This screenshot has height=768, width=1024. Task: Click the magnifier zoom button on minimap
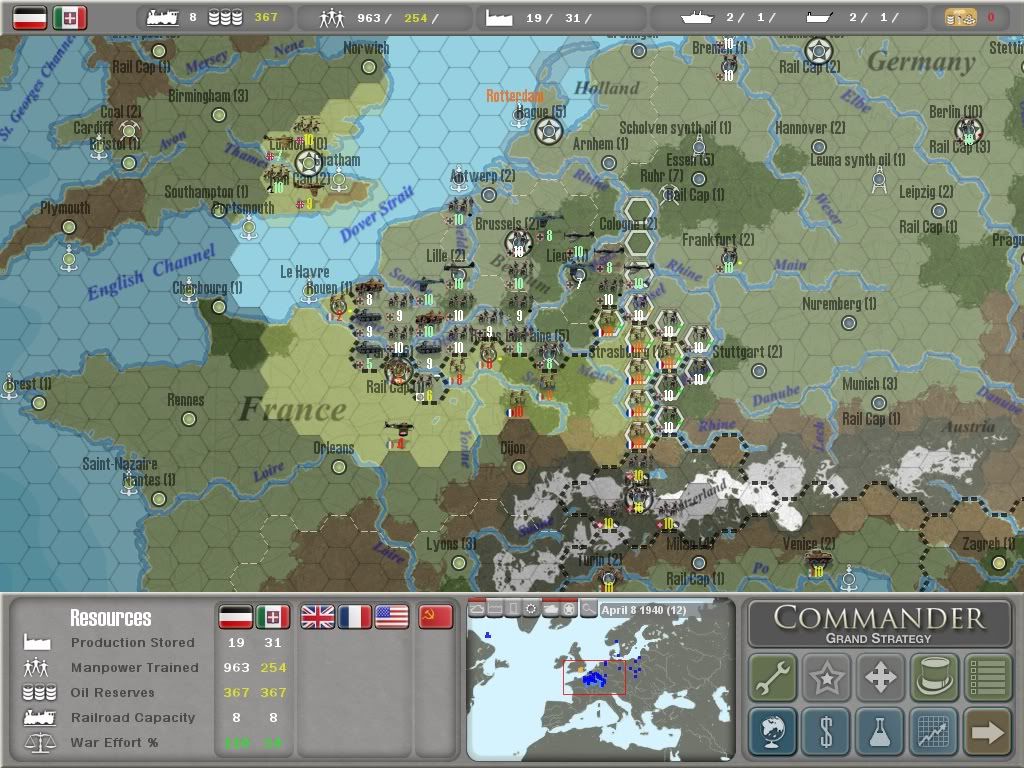(x=588, y=609)
